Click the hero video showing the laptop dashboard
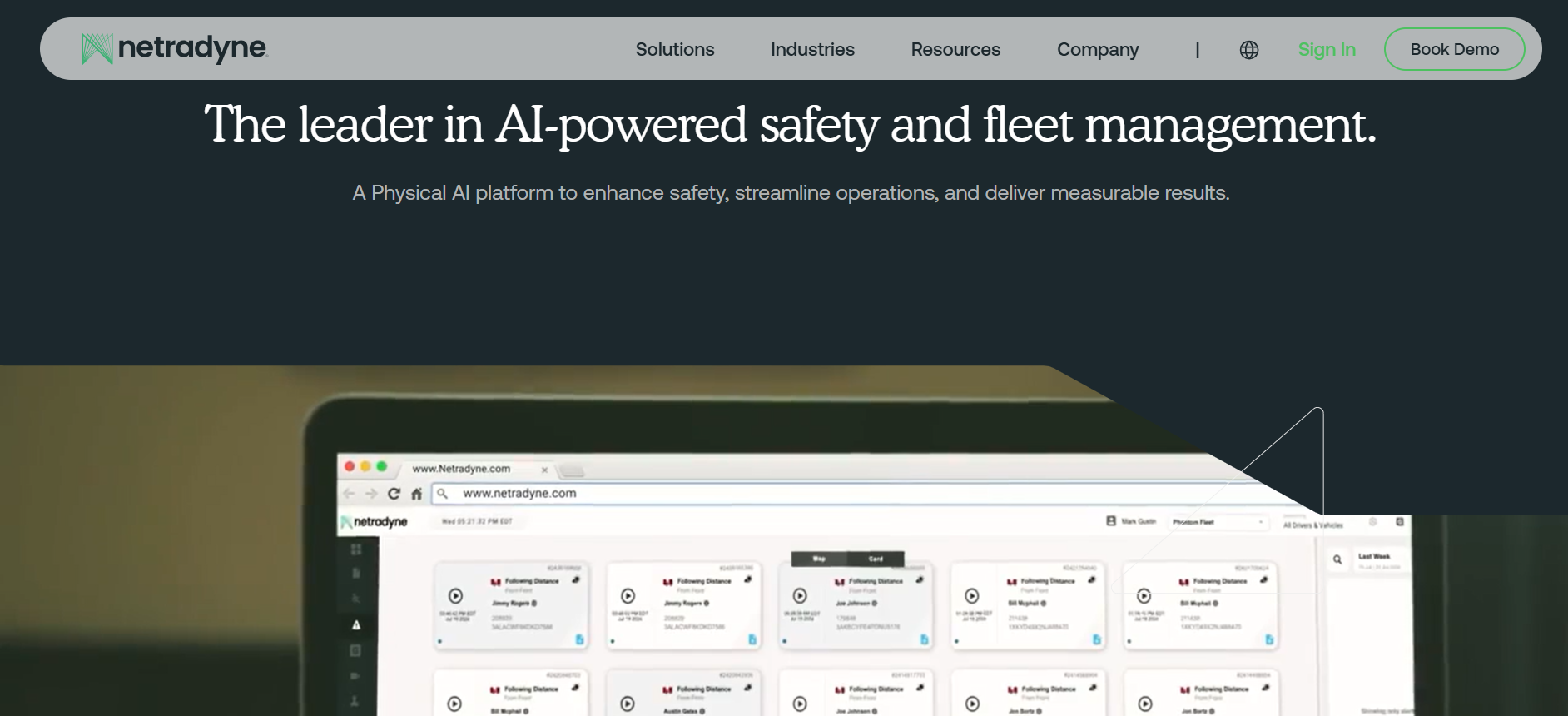This screenshot has width=1568, height=716. point(784,540)
